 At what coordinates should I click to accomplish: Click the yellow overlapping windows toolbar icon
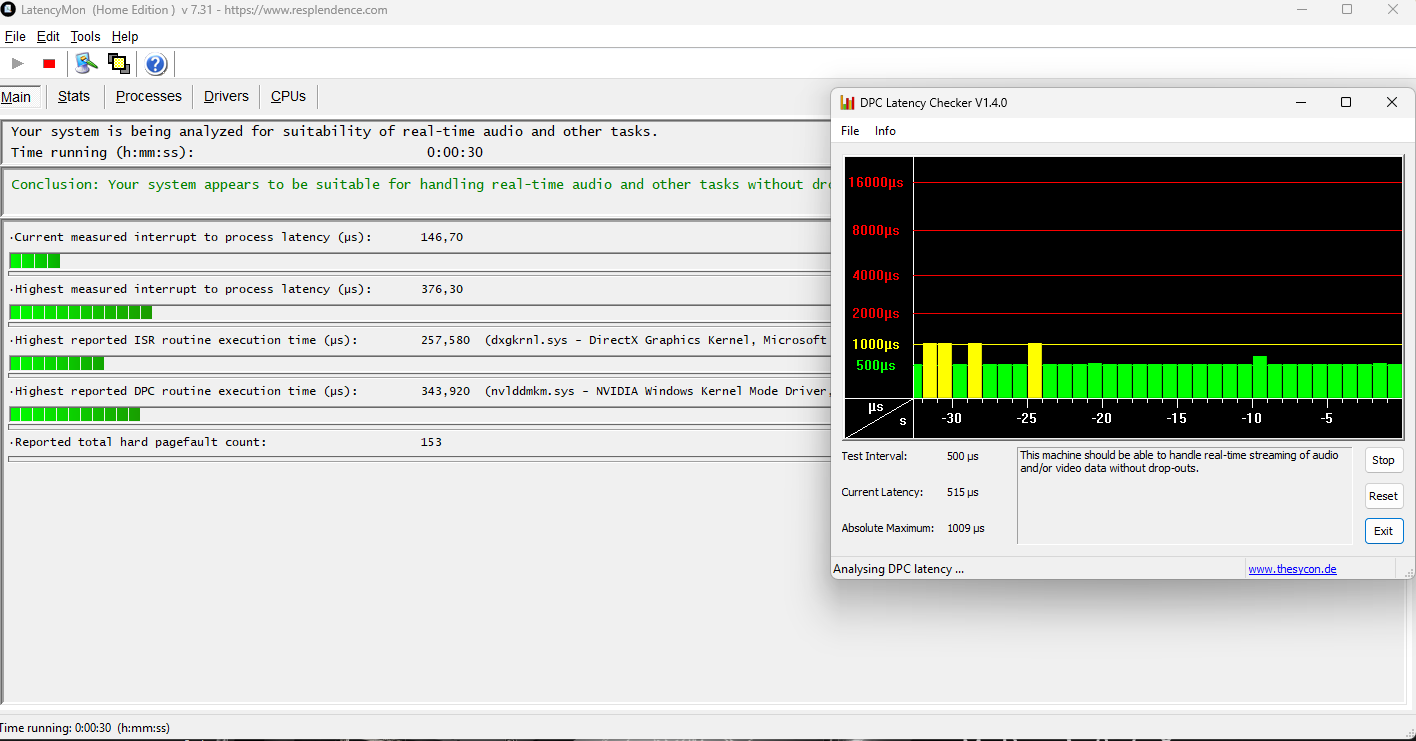[119, 64]
